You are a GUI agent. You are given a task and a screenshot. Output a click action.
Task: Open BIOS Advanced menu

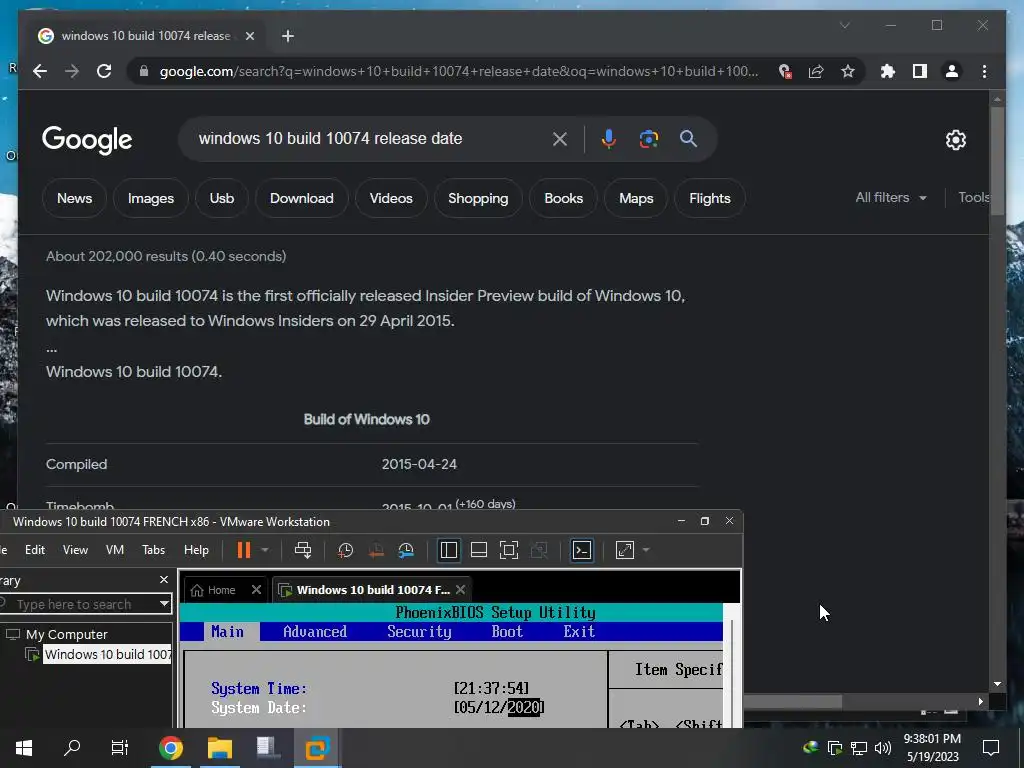point(315,632)
